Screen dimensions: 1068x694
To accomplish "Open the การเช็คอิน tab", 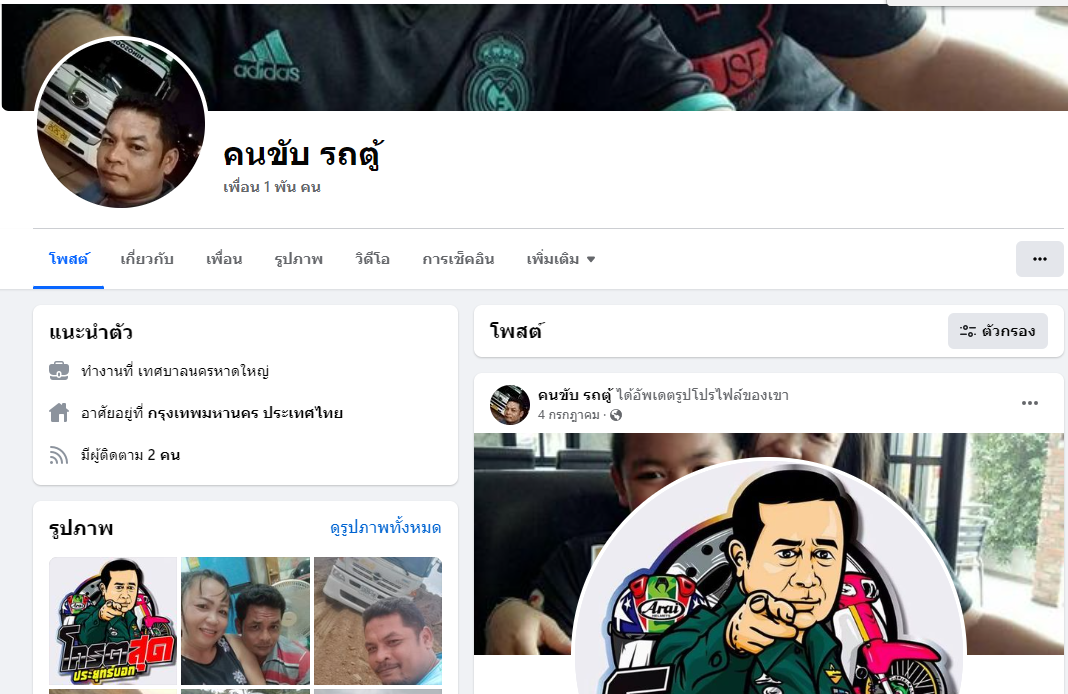I will [x=458, y=259].
